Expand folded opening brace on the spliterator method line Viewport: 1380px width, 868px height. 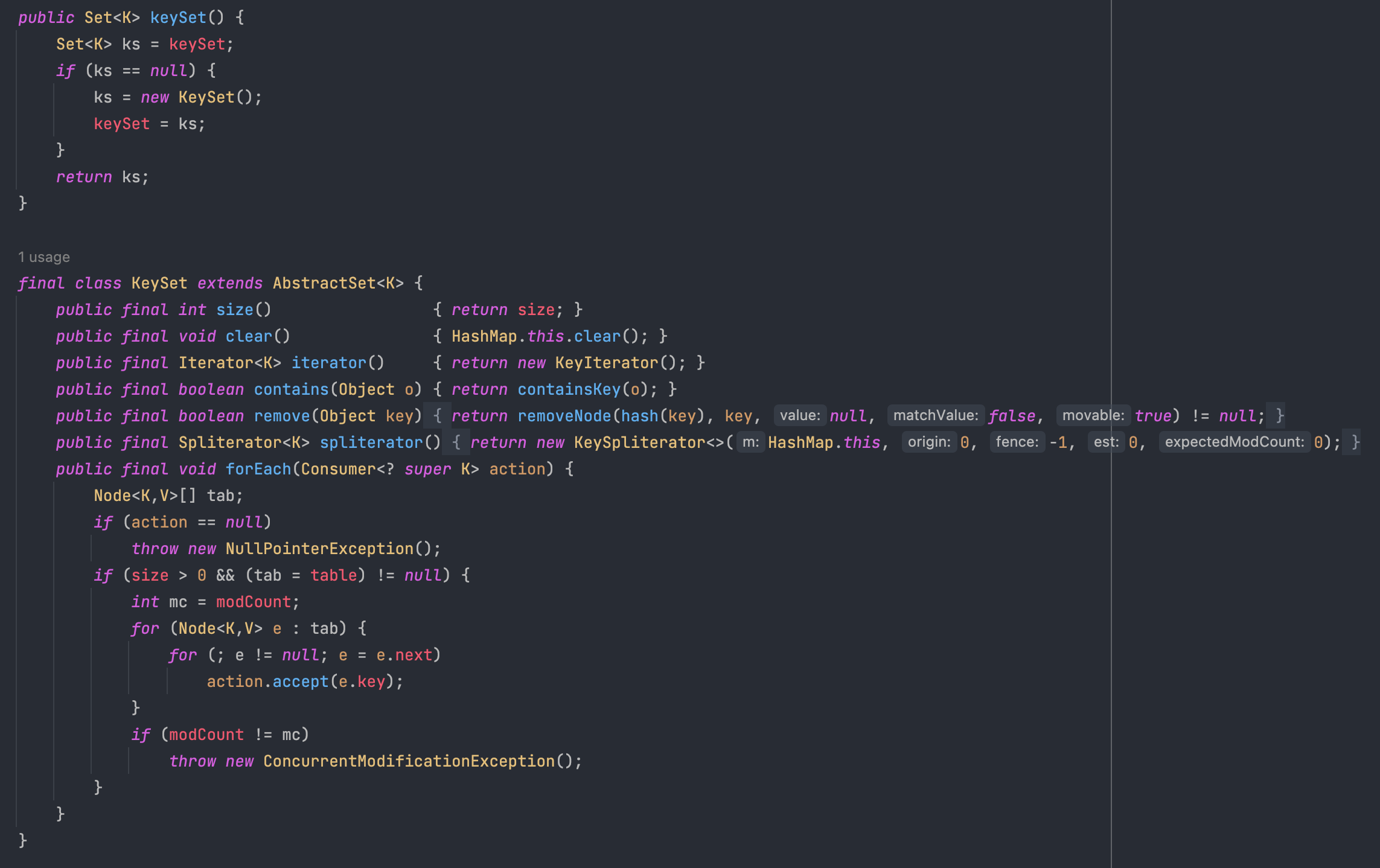[456, 442]
